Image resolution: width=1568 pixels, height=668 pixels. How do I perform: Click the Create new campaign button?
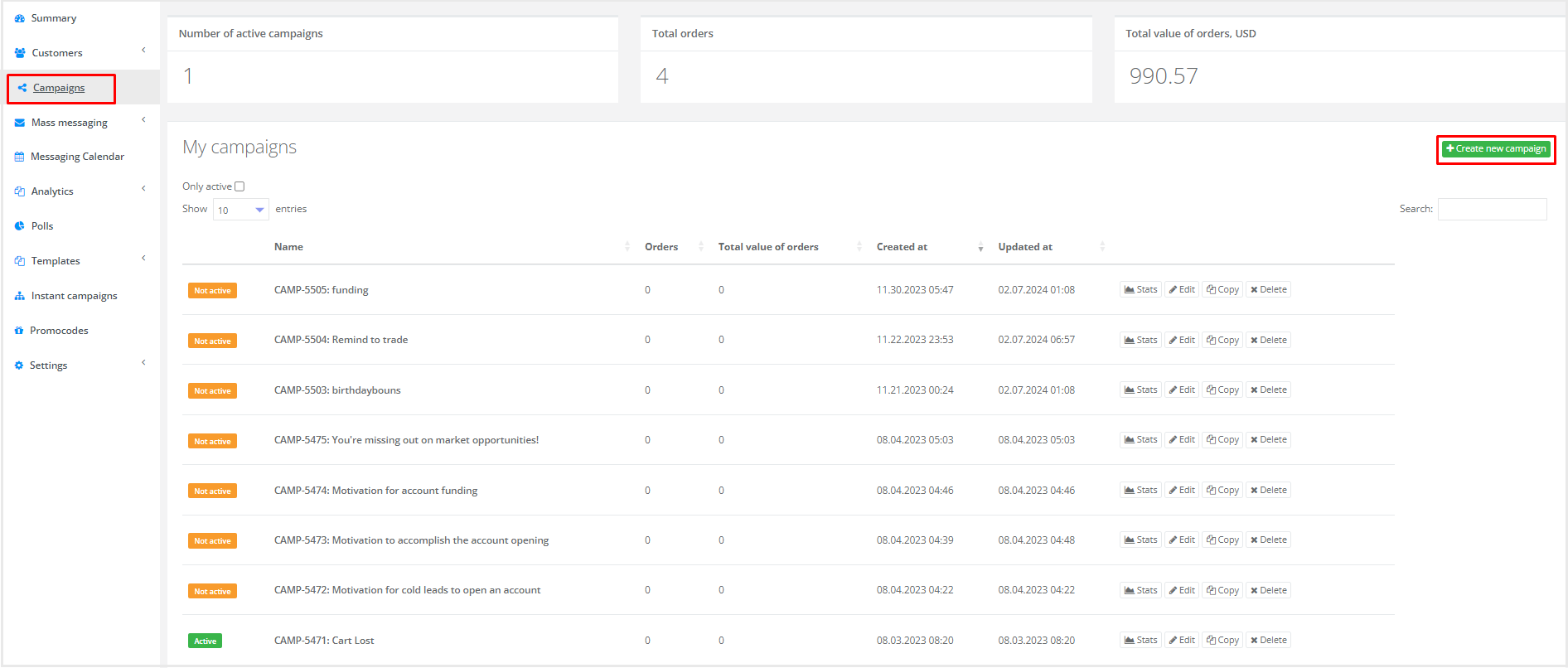coord(1495,149)
